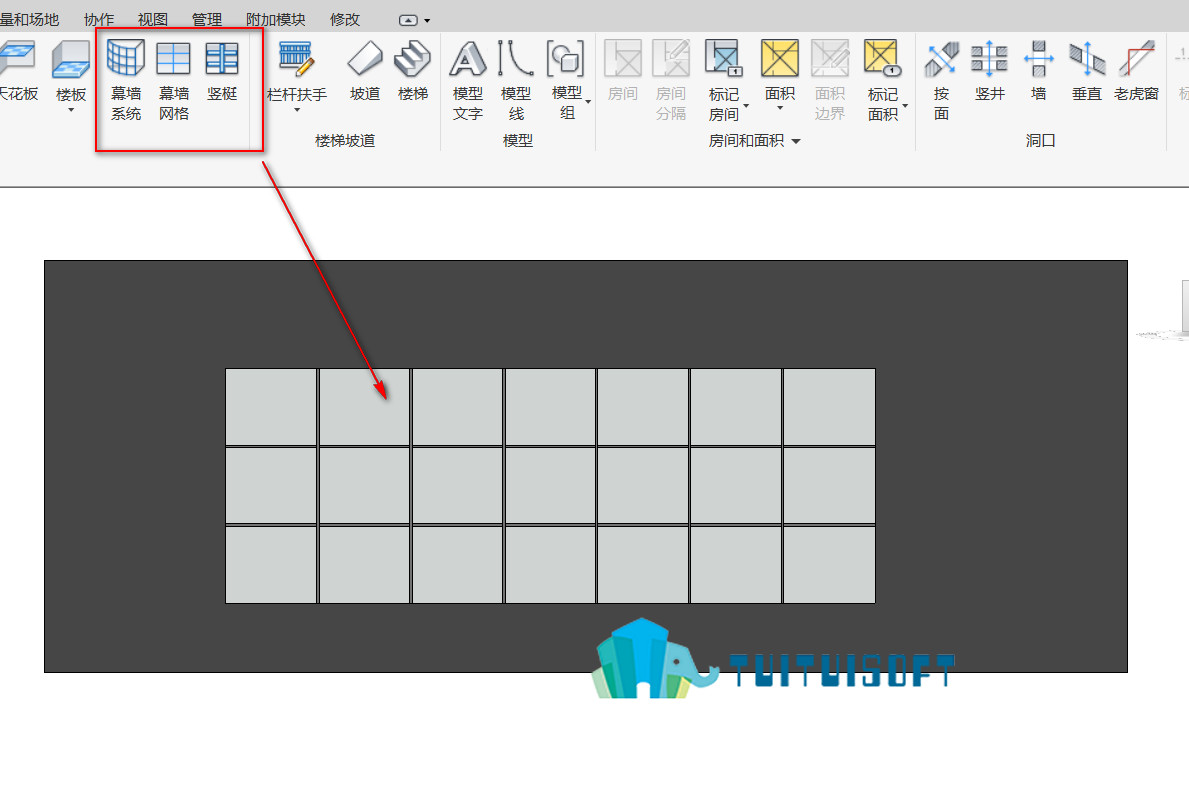Click the 房间 room tool
Image resolution: width=1189 pixels, height=791 pixels.
623,71
